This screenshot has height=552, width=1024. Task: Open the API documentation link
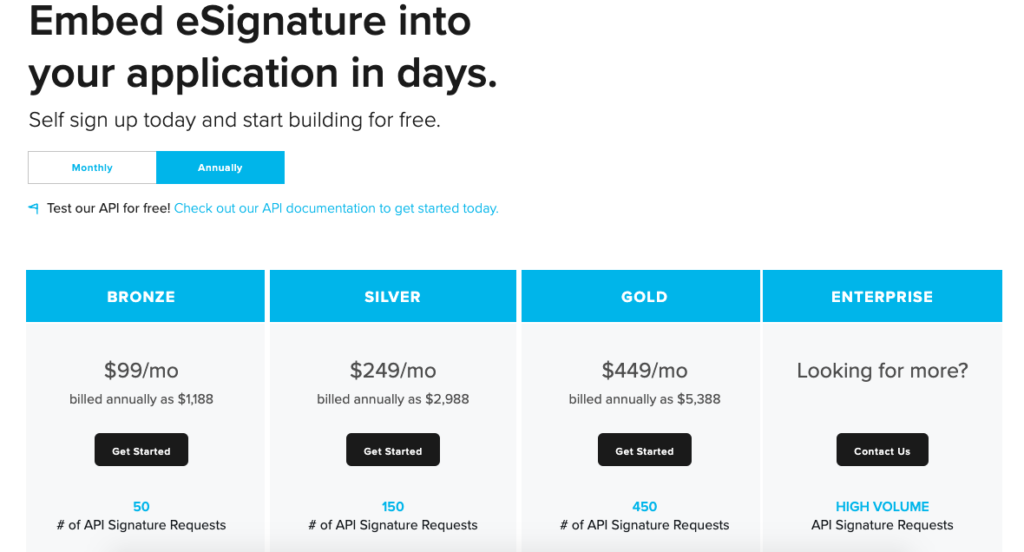click(x=336, y=208)
